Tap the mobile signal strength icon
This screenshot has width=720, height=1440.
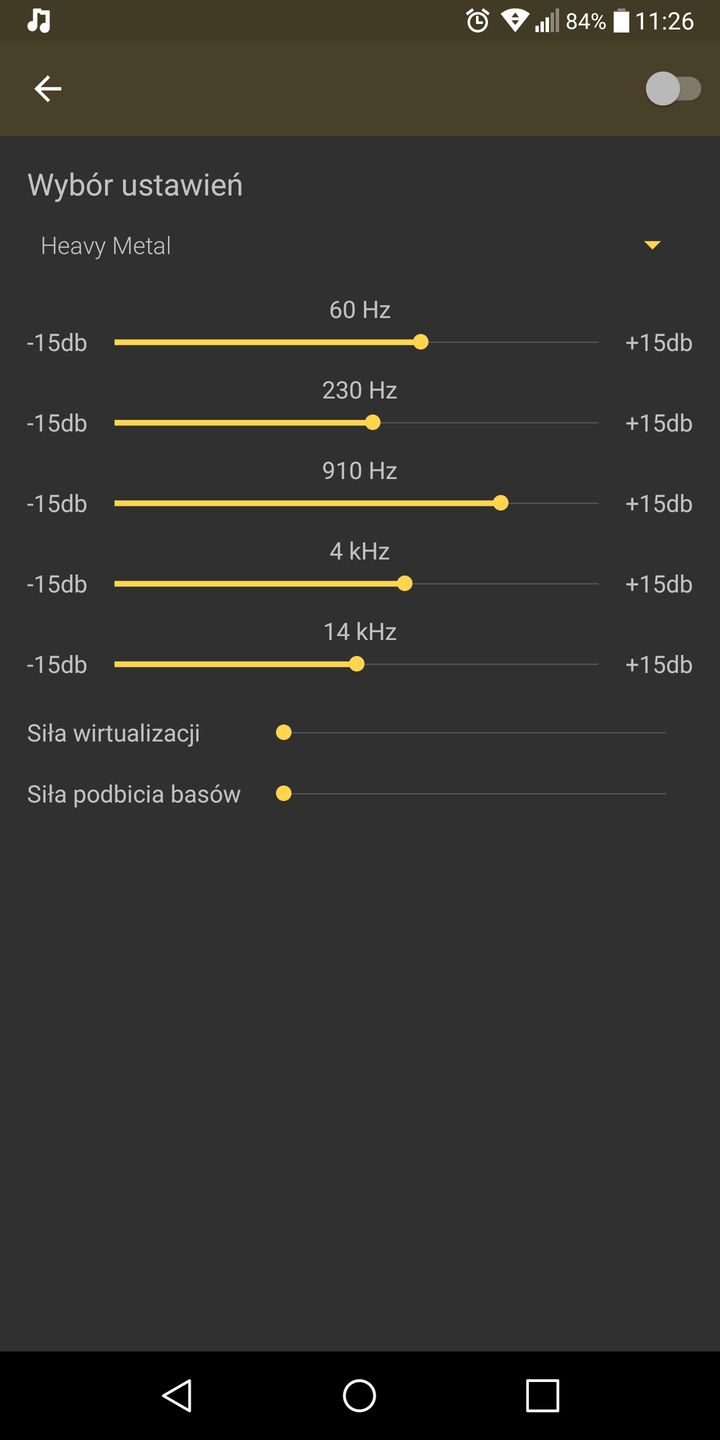tap(547, 21)
